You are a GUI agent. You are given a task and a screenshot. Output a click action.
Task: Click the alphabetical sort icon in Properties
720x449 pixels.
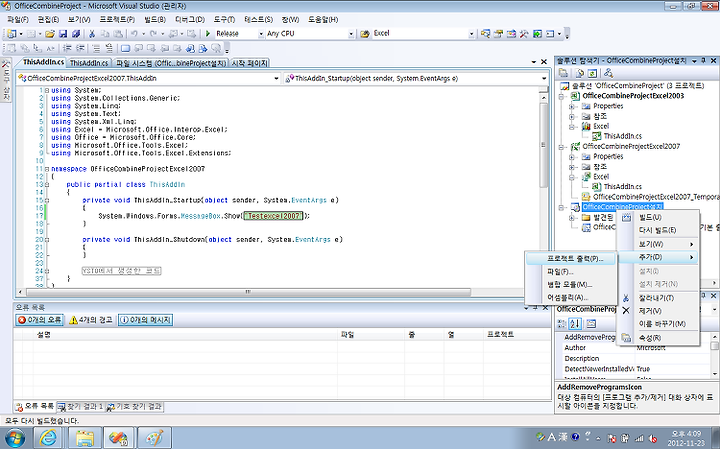[x=575, y=324]
